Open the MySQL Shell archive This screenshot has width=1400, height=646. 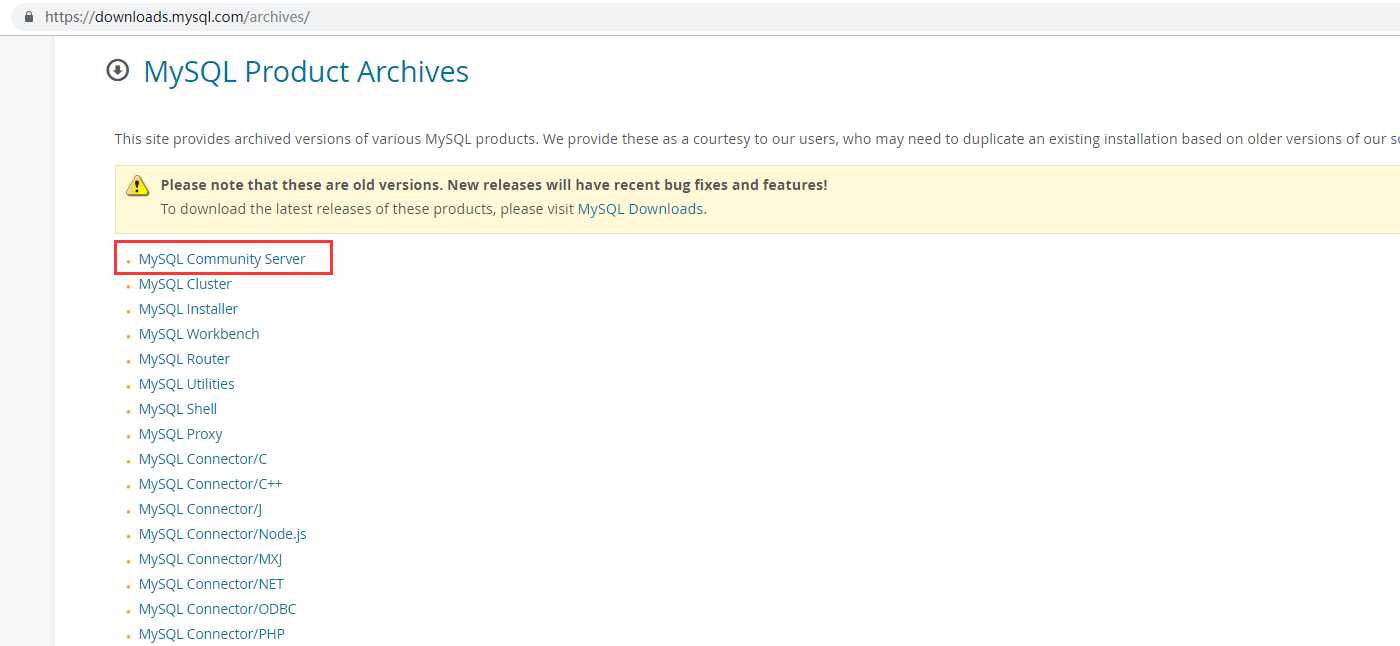click(178, 409)
